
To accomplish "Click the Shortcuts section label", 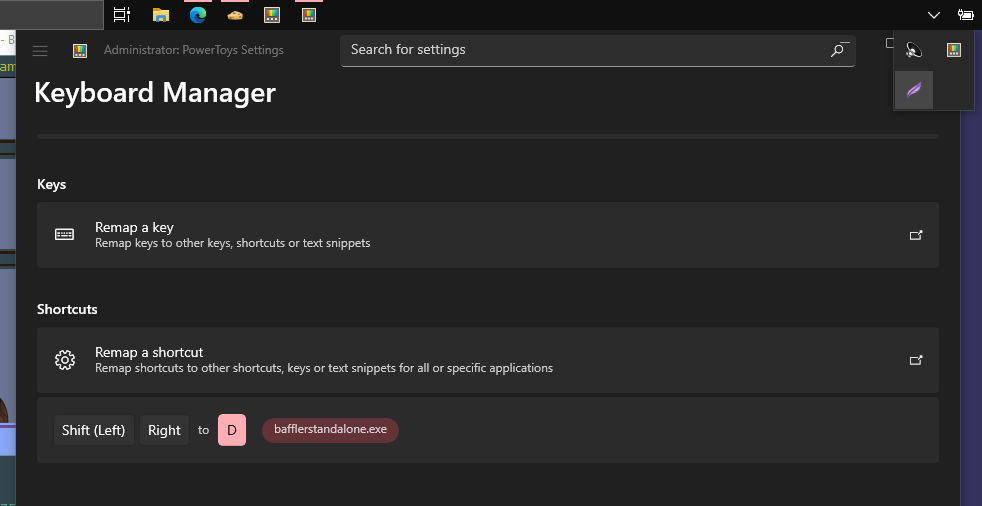I will click(x=67, y=309).
